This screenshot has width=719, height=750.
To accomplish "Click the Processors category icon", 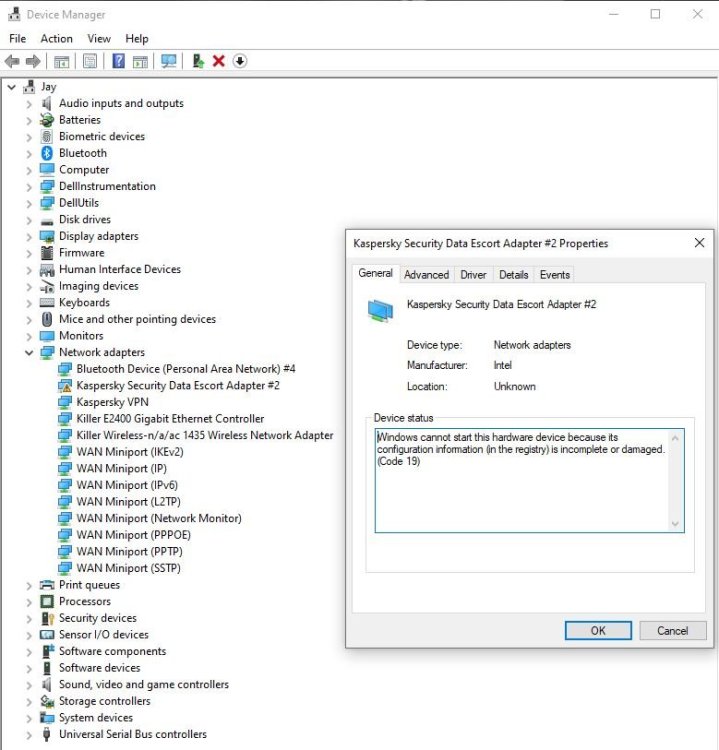I will click(47, 601).
